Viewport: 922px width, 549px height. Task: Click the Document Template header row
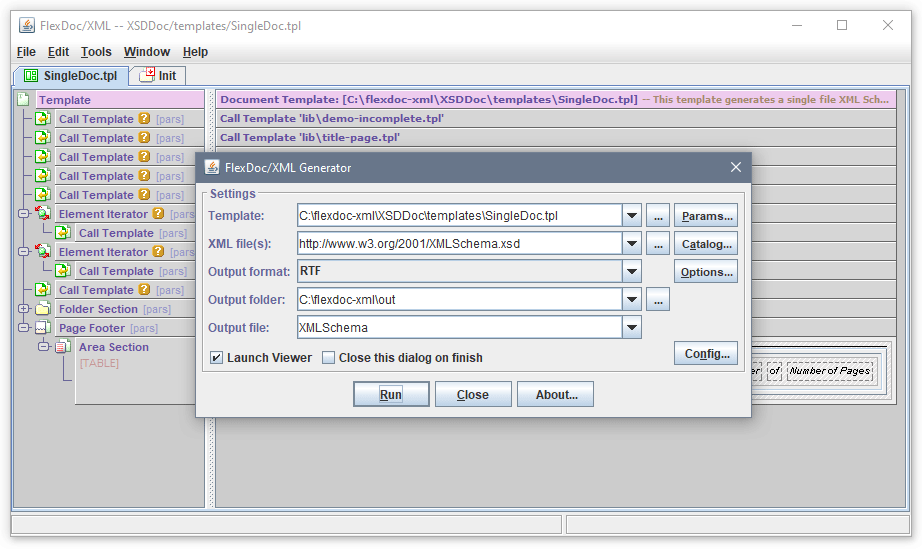coord(556,99)
